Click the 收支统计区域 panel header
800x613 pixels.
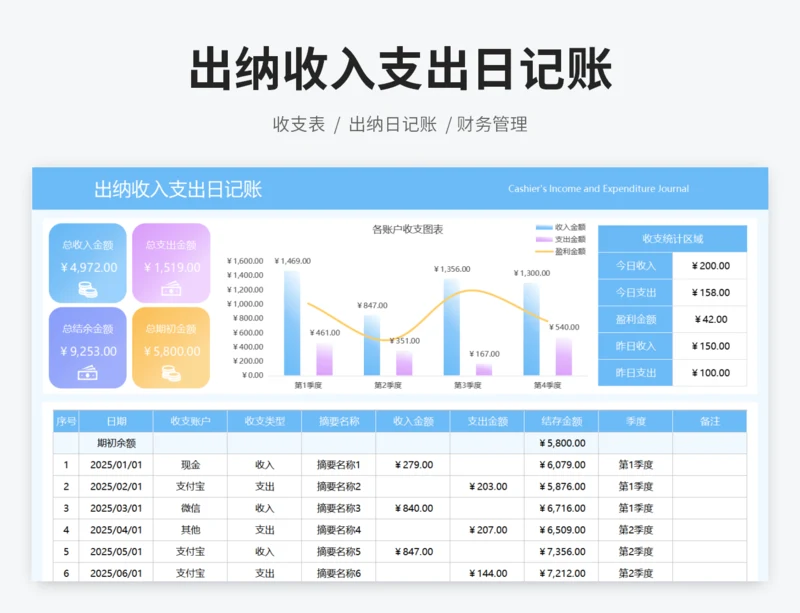(672, 238)
